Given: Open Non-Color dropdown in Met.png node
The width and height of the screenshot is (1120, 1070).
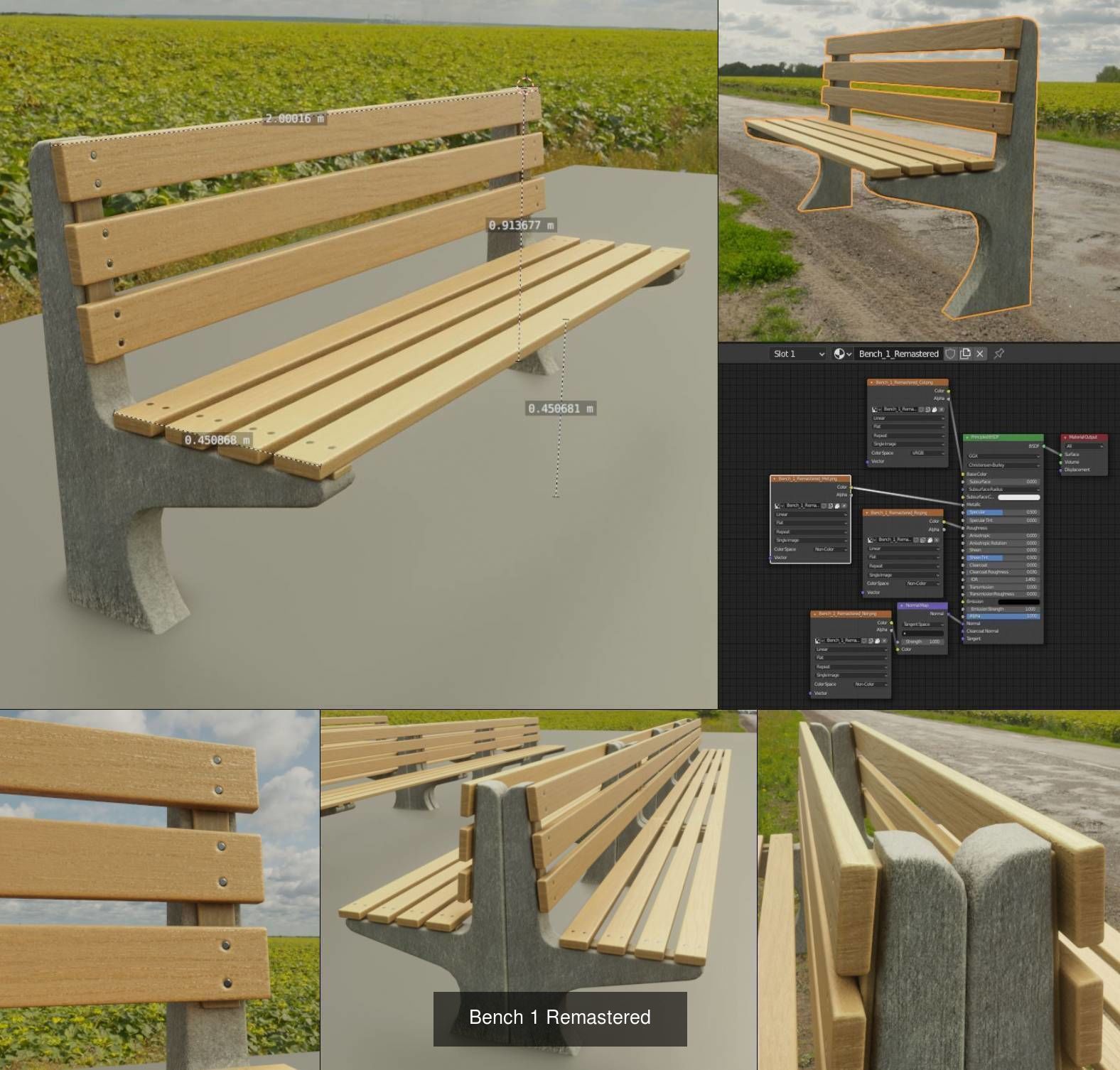Looking at the screenshot, I should 831,549.
